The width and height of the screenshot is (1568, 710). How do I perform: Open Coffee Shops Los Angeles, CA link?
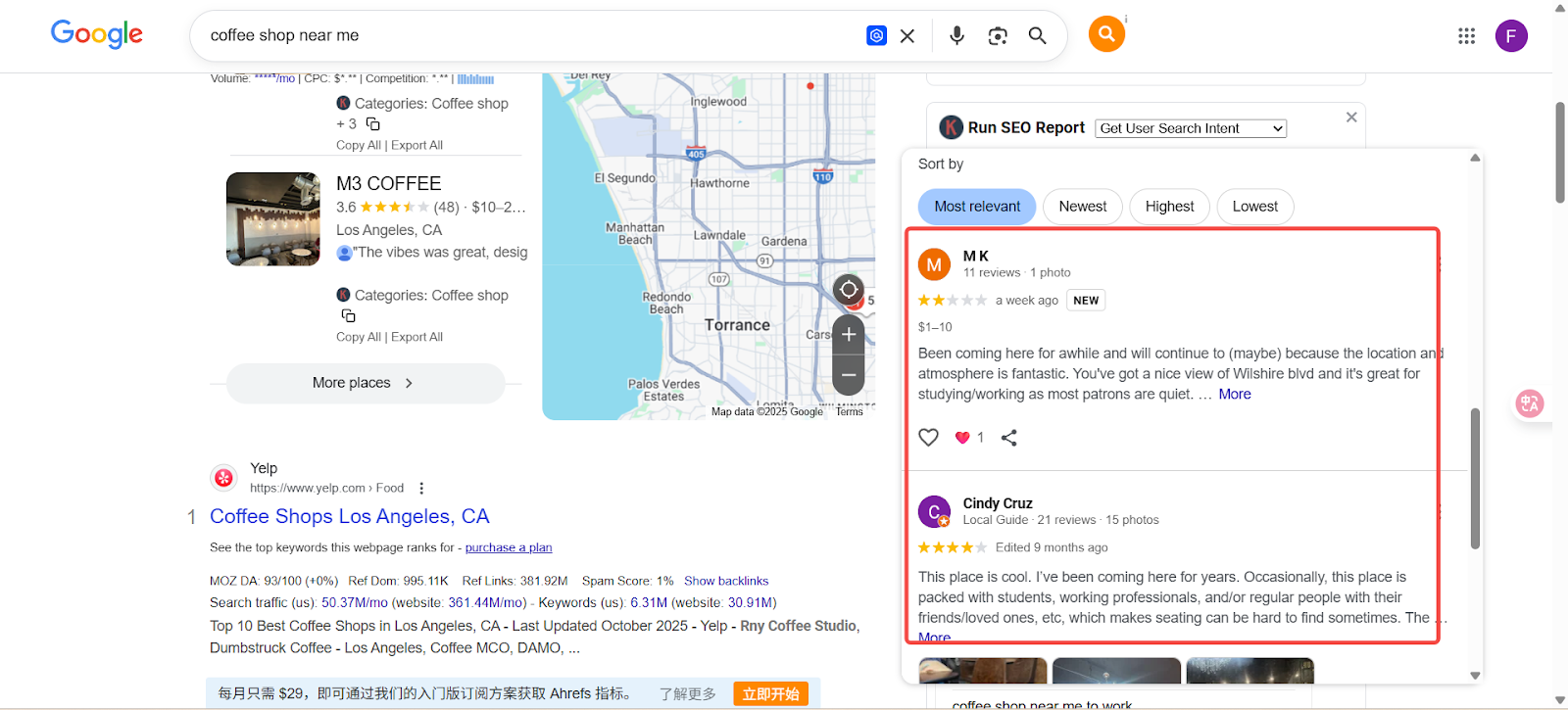pos(349,516)
